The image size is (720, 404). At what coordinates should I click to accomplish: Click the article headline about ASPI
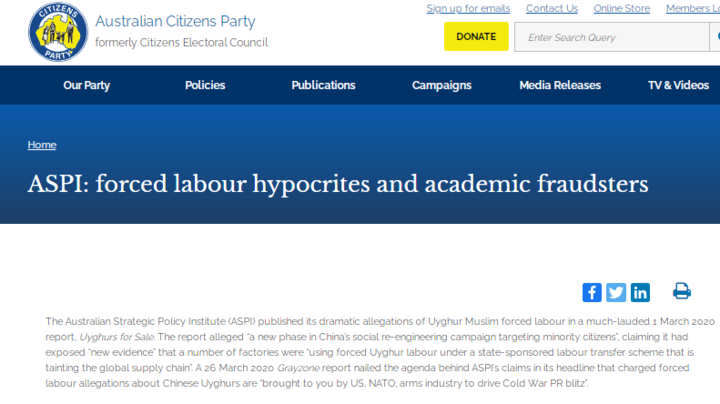pyautogui.click(x=338, y=184)
